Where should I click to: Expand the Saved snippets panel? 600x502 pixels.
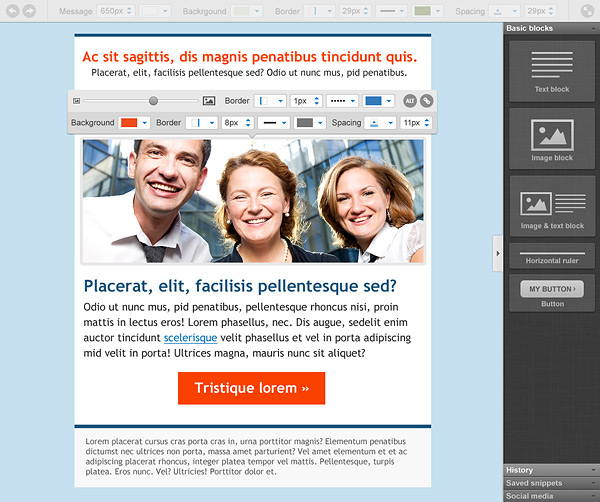551,483
